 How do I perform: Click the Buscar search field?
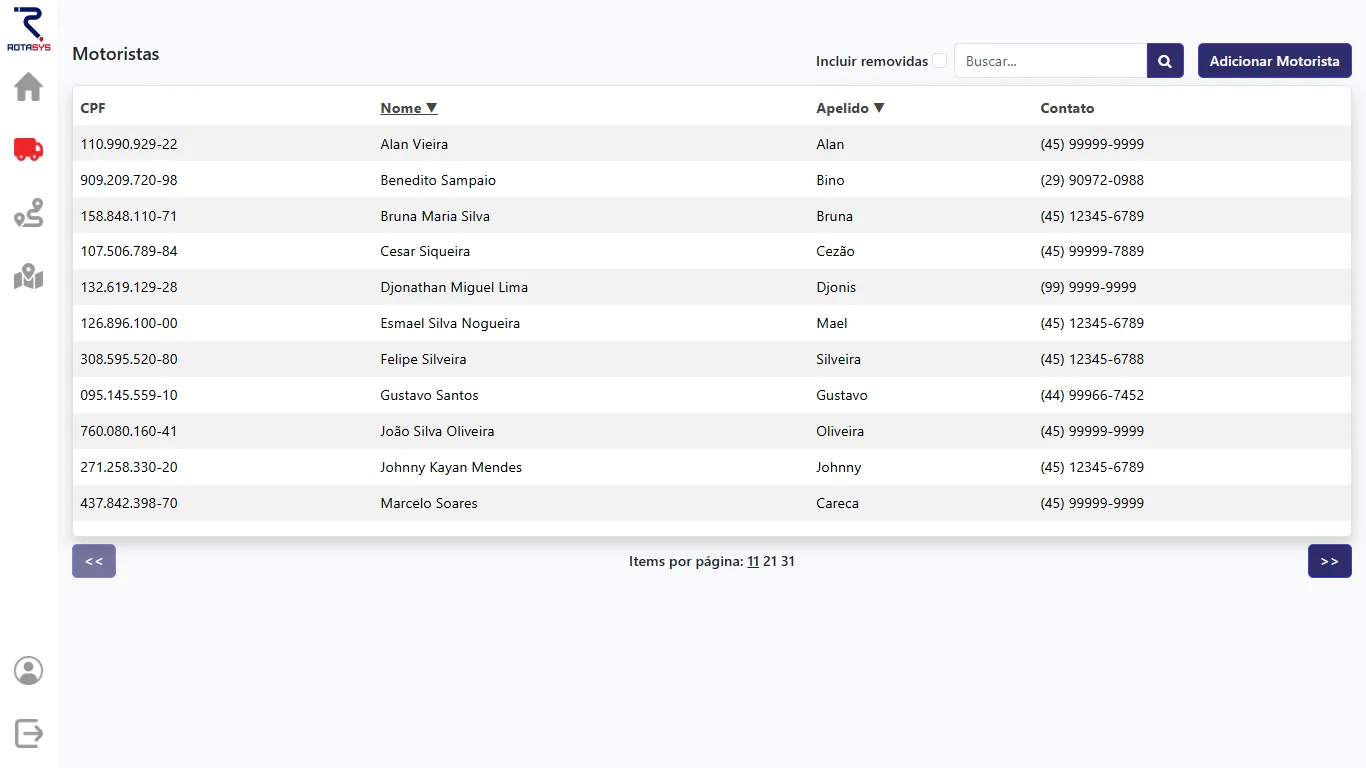(1050, 61)
